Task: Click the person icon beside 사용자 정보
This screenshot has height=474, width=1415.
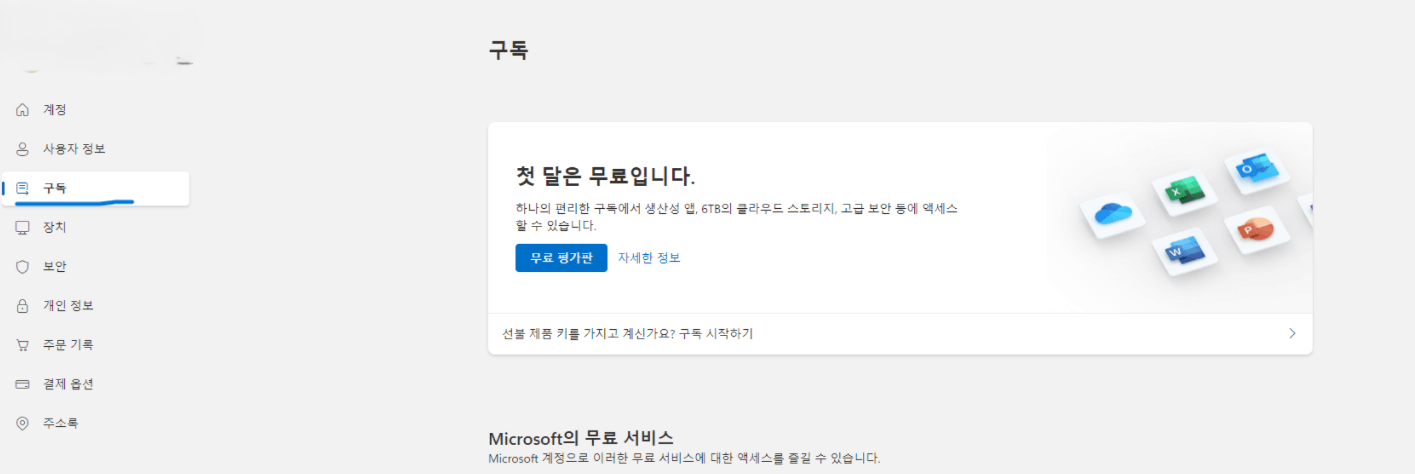Action: 23,149
